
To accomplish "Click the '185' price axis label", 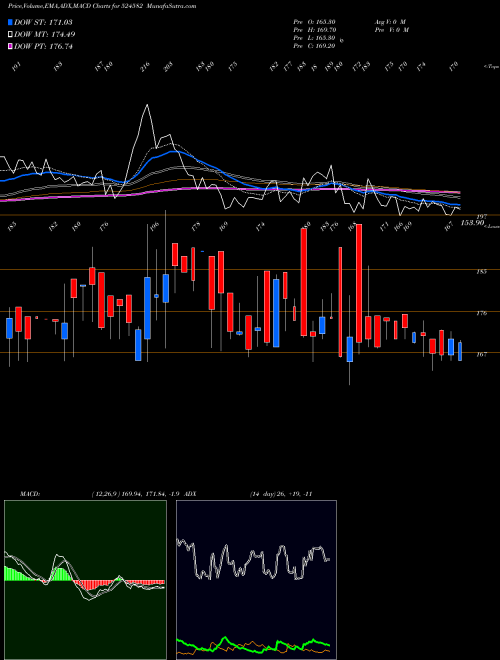I will pyautogui.click(x=481, y=272).
